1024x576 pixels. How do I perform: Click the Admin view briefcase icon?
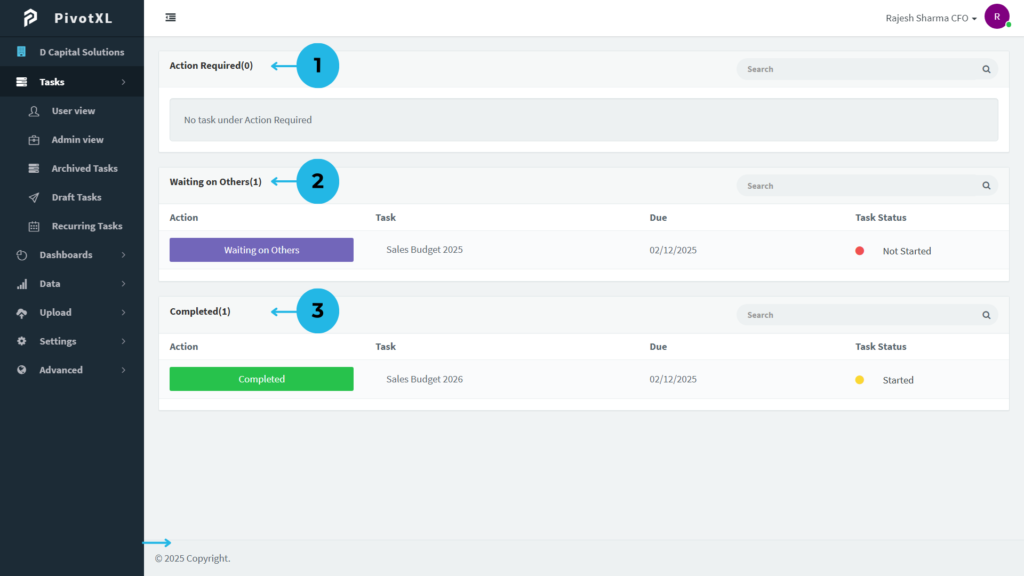point(34,140)
